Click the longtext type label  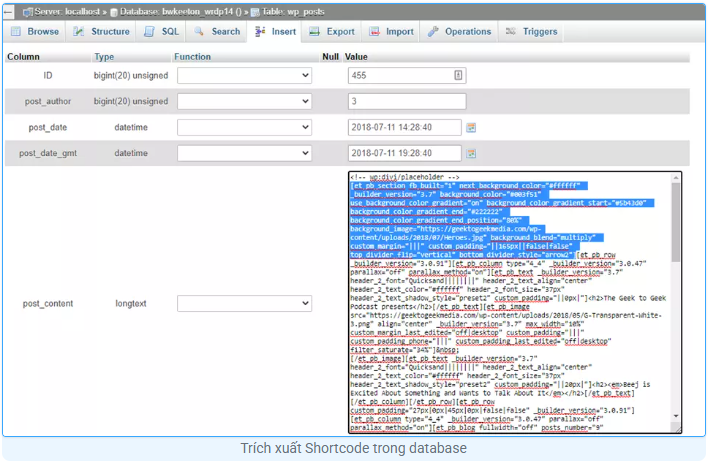coord(131,304)
